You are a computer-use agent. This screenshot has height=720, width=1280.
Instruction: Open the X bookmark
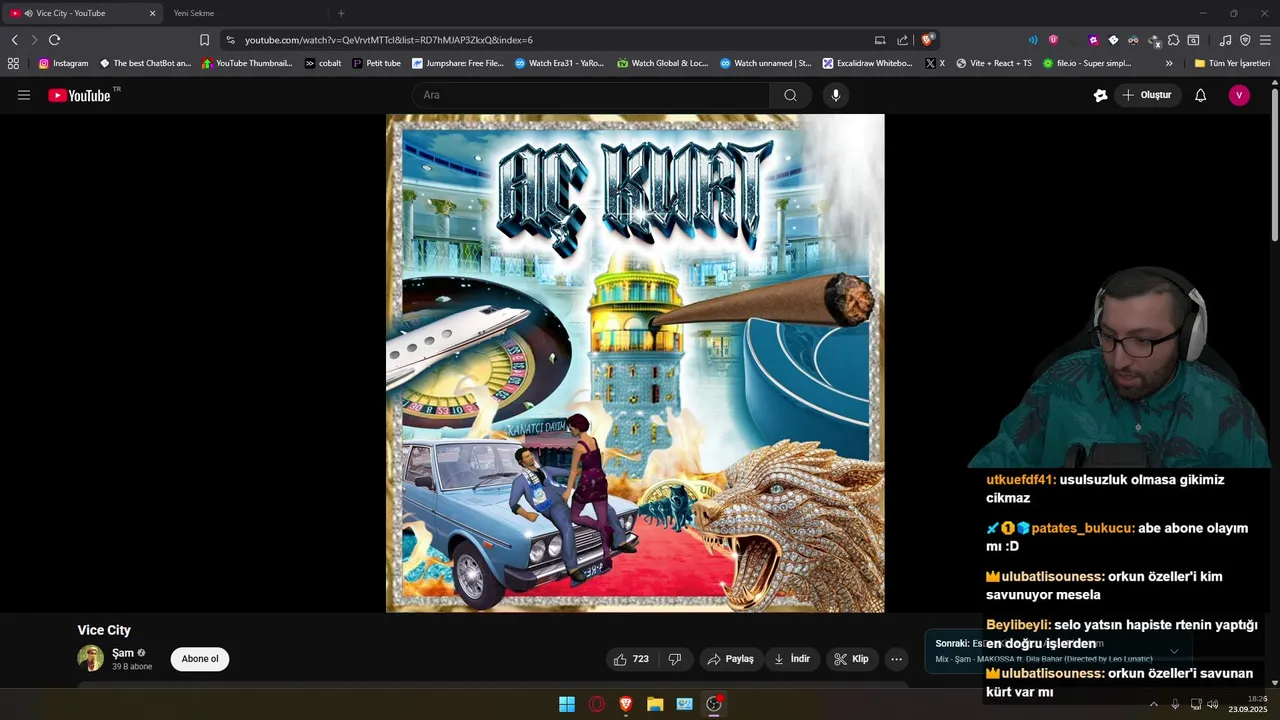935,63
